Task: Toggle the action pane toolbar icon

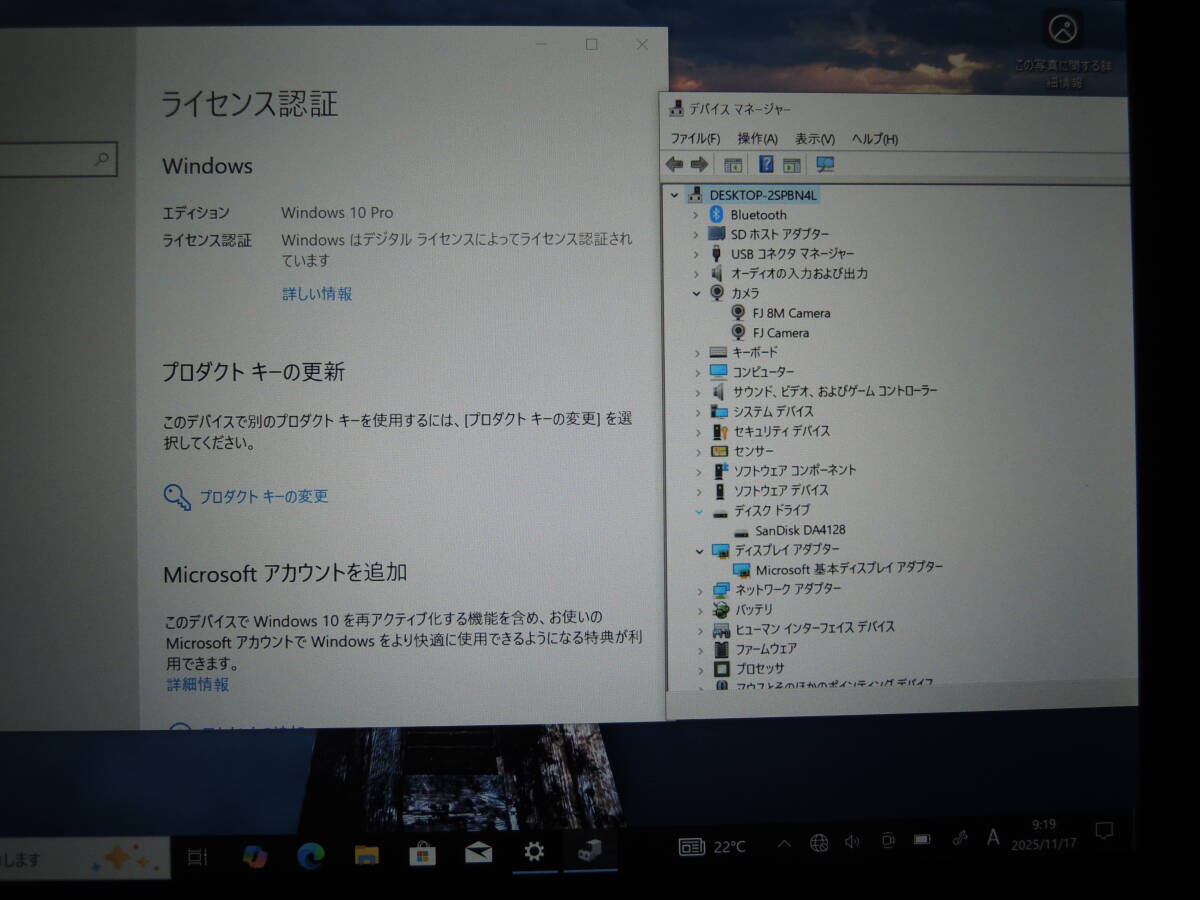Action: [x=792, y=164]
